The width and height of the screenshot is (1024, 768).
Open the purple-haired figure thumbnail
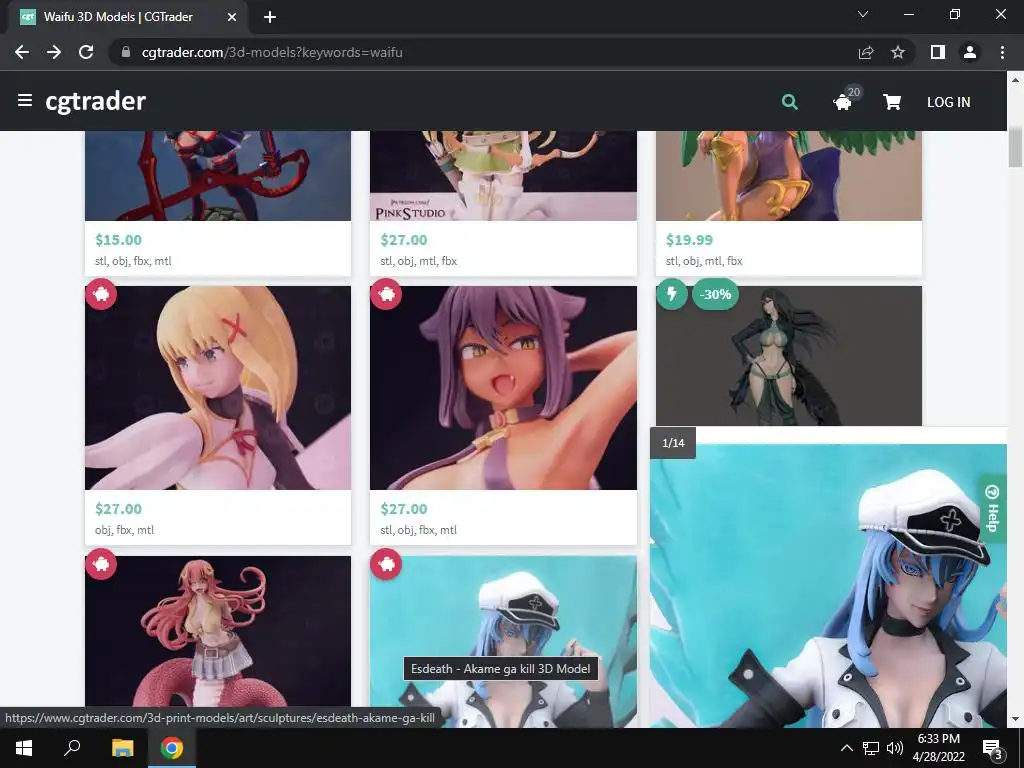click(x=504, y=388)
